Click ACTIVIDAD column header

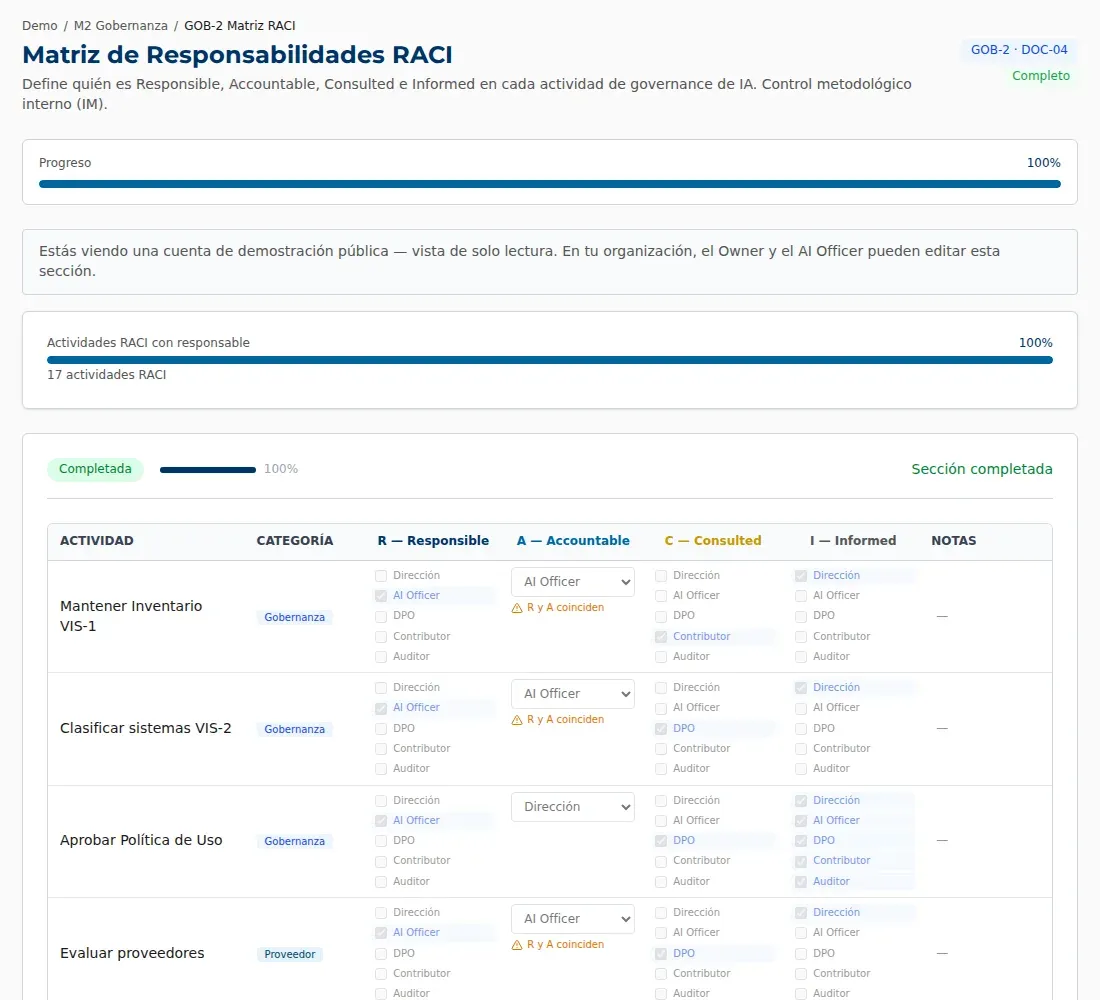[x=97, y=541]
